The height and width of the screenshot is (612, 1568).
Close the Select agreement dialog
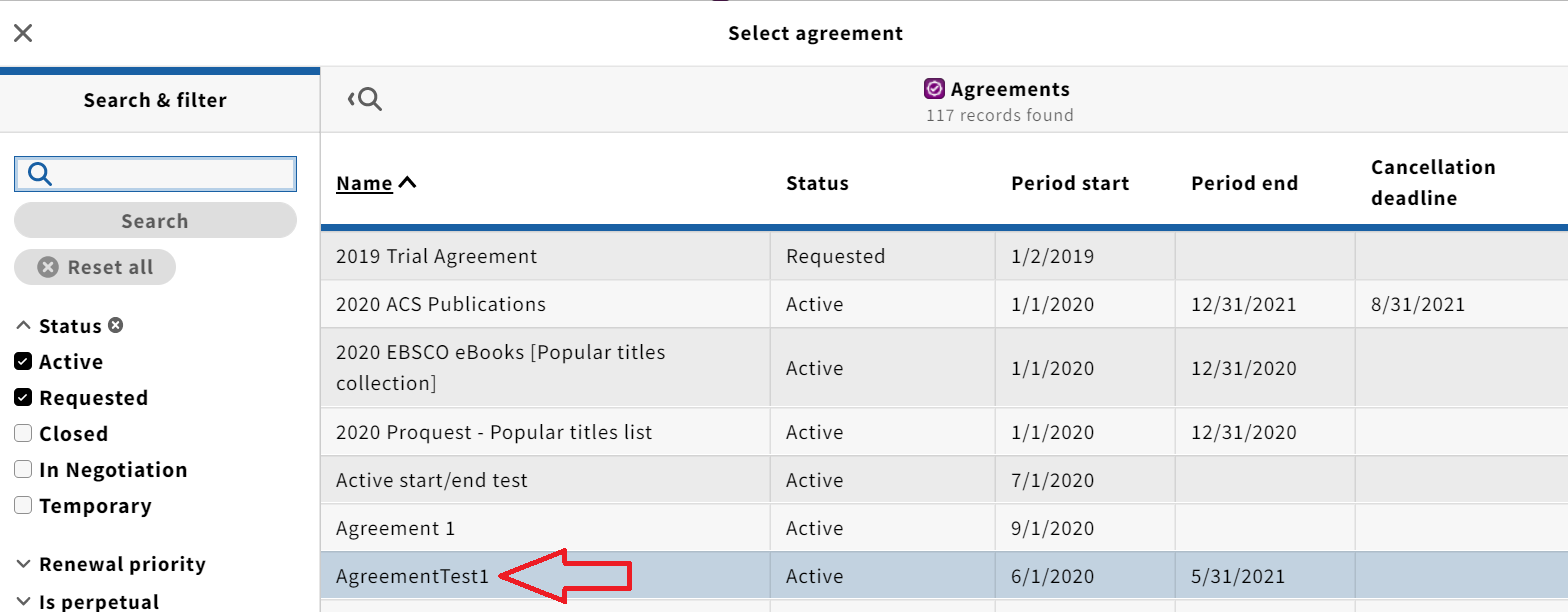pyautogui.click(x=23, y=33)
